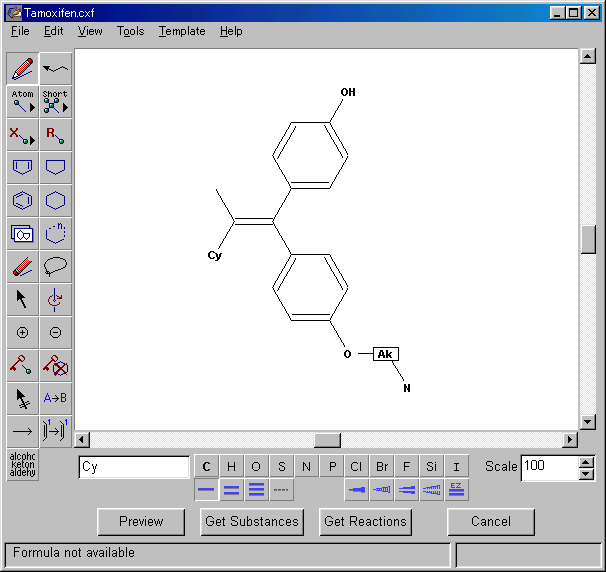The width and height of the screenshot is (606, 572).
Task: Select the positive charge tool
Action: click(x=22, y=332)
